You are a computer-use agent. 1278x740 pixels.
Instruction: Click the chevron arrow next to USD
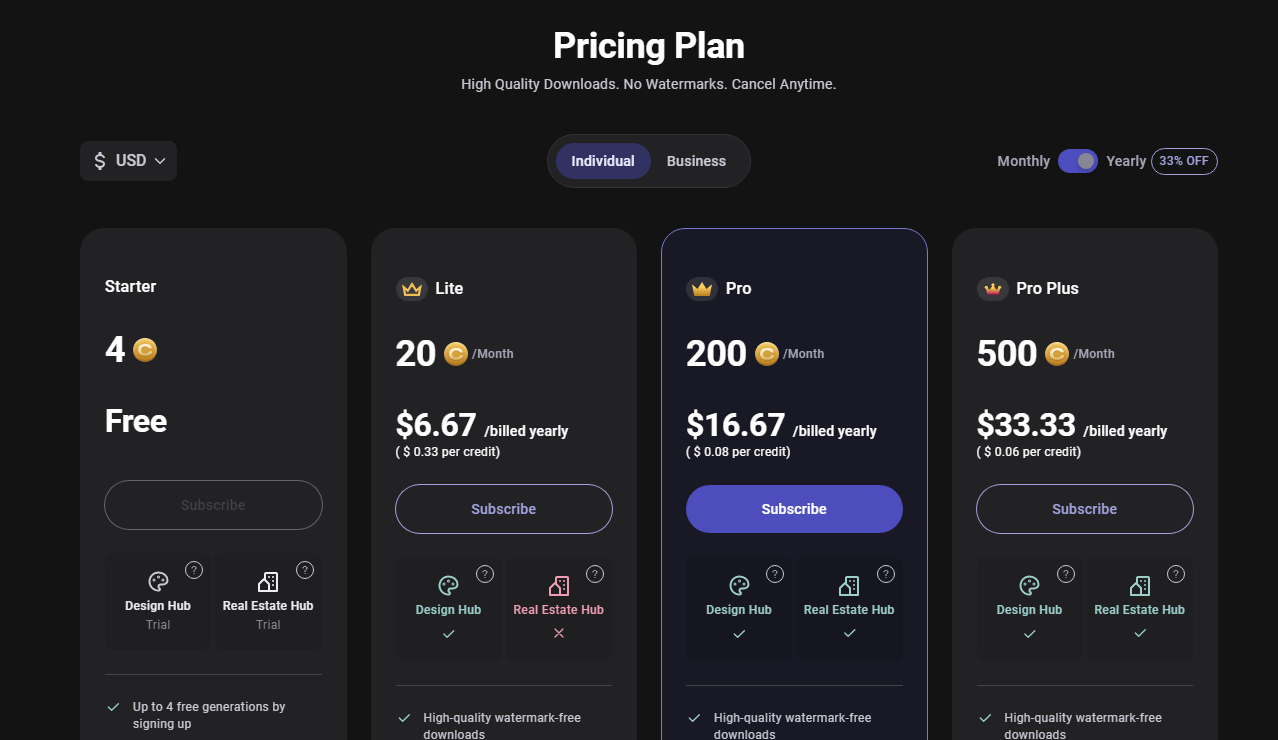(x=160, y=161)
